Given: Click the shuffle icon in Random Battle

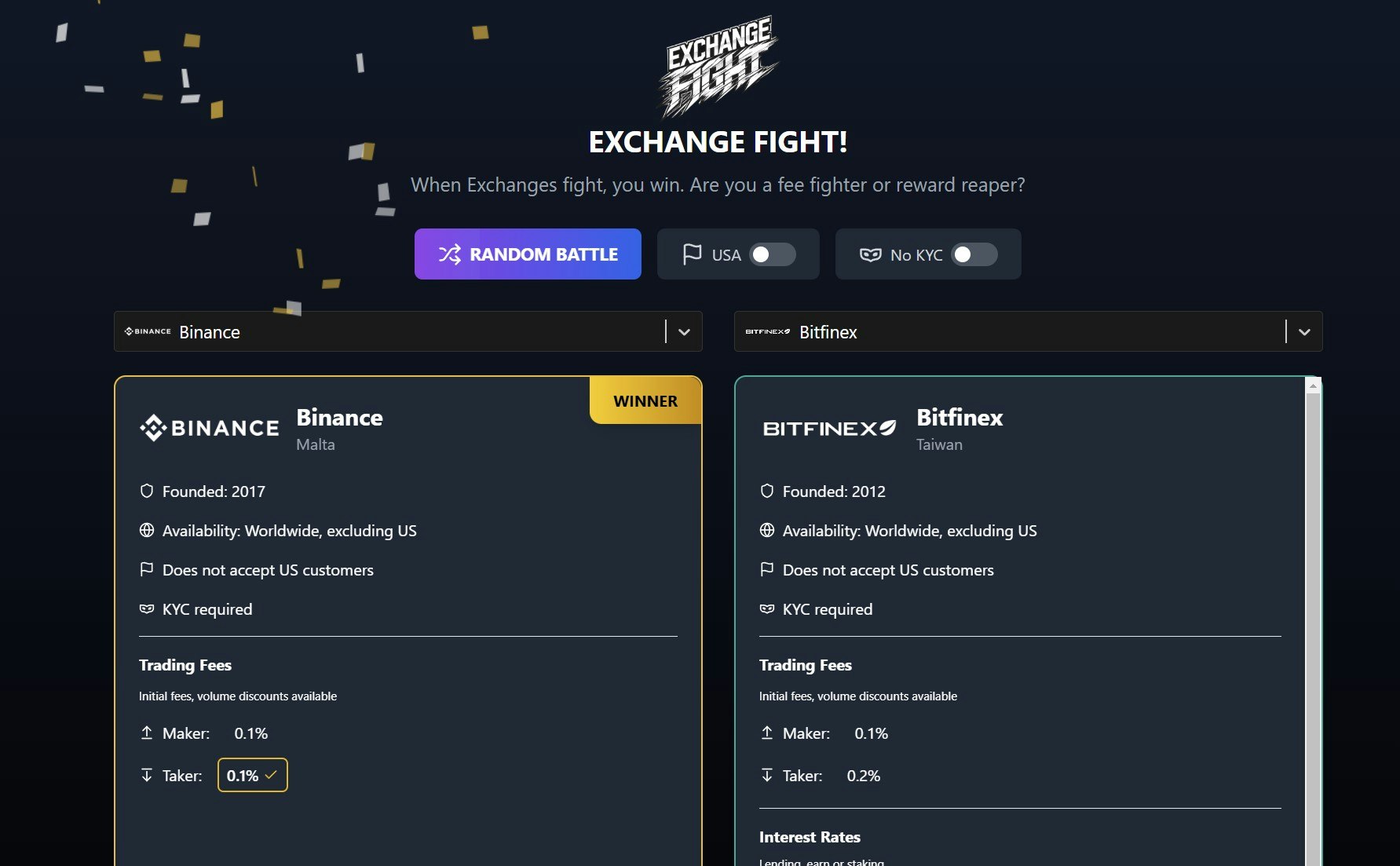Looking at the screenshot, I should pyautogui.click(x=449, y=254).
